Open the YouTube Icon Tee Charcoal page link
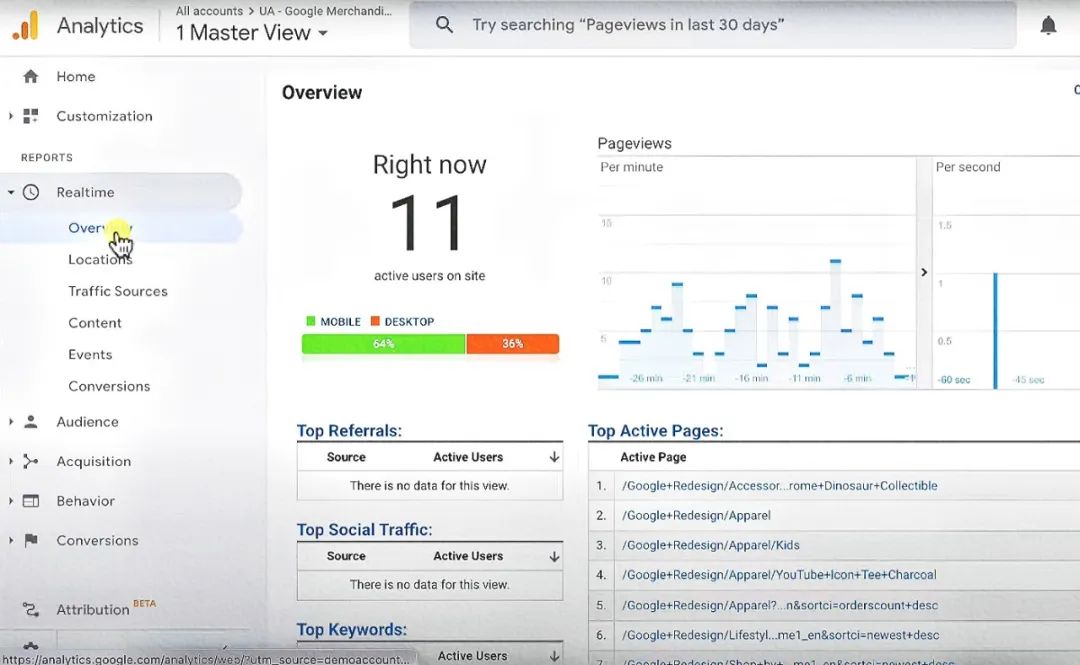This screenshot has width=1080, height=665. tap(778, 574)
